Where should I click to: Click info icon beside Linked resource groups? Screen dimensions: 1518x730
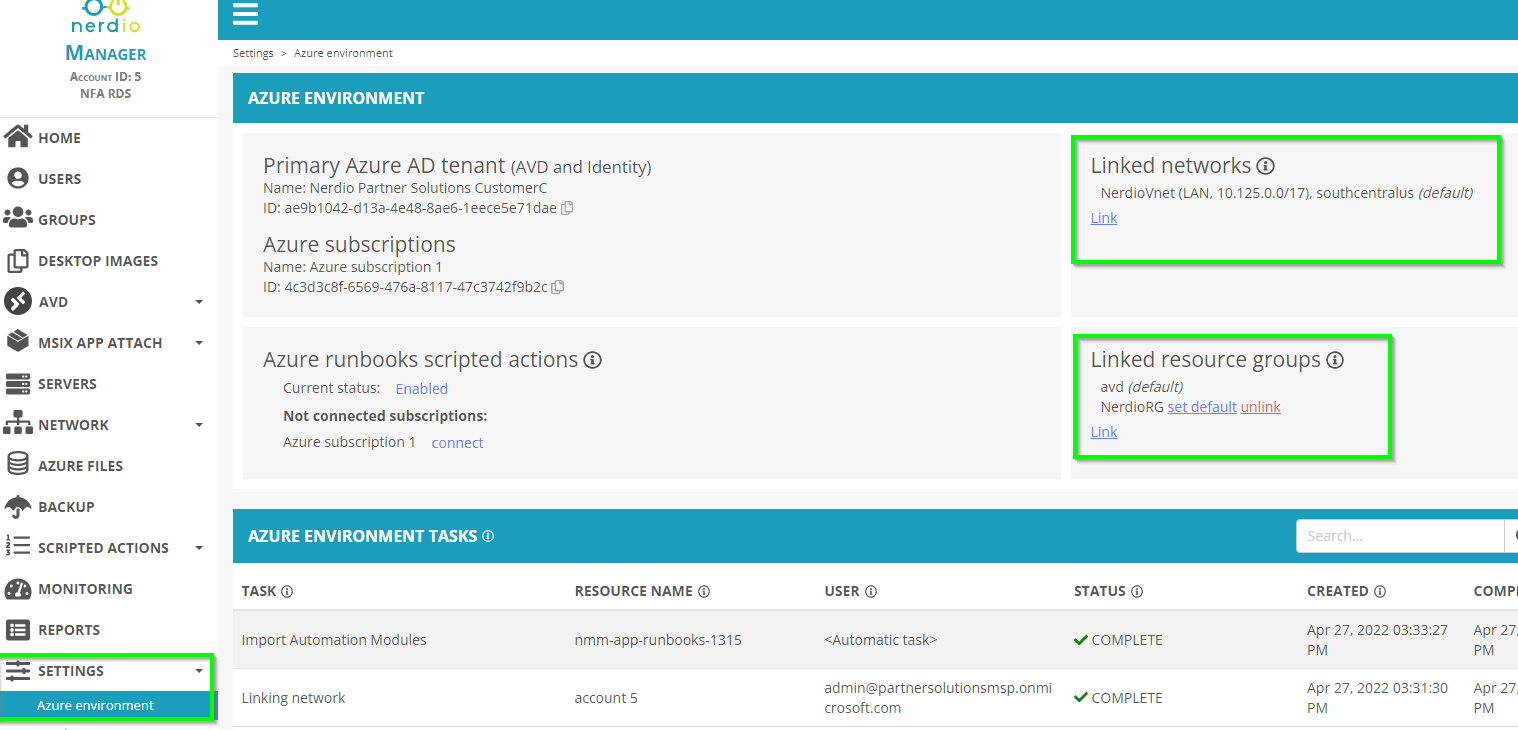pyautogui.click(x=1335, y=360)
